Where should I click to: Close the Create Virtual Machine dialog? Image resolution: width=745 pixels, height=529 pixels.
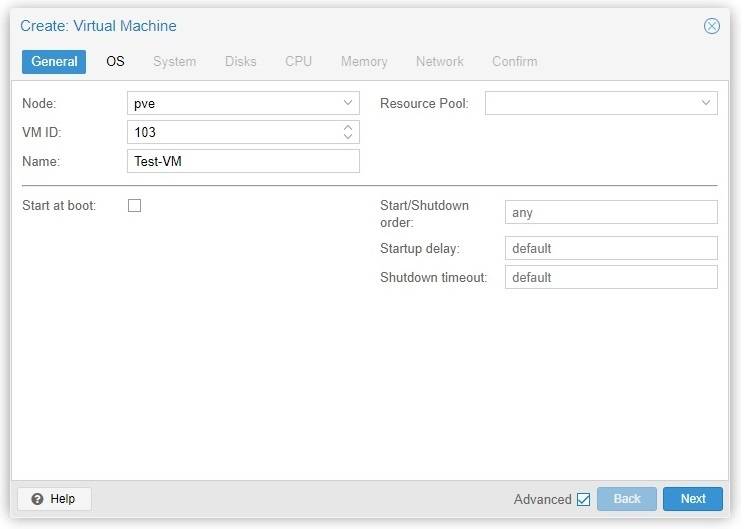(x=711, y=26)
